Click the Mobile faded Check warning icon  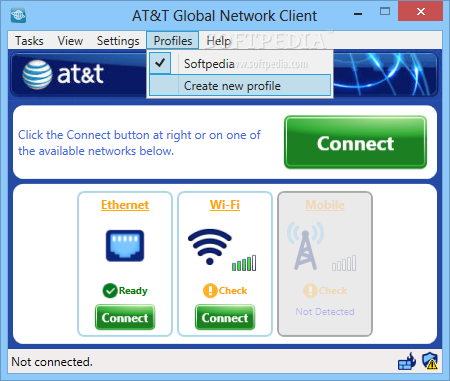click(310, 291)
